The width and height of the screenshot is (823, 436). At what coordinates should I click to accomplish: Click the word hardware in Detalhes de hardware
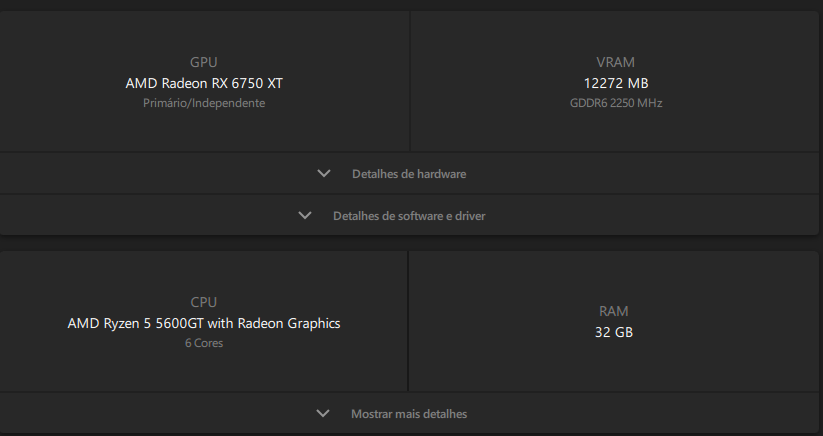441,174
